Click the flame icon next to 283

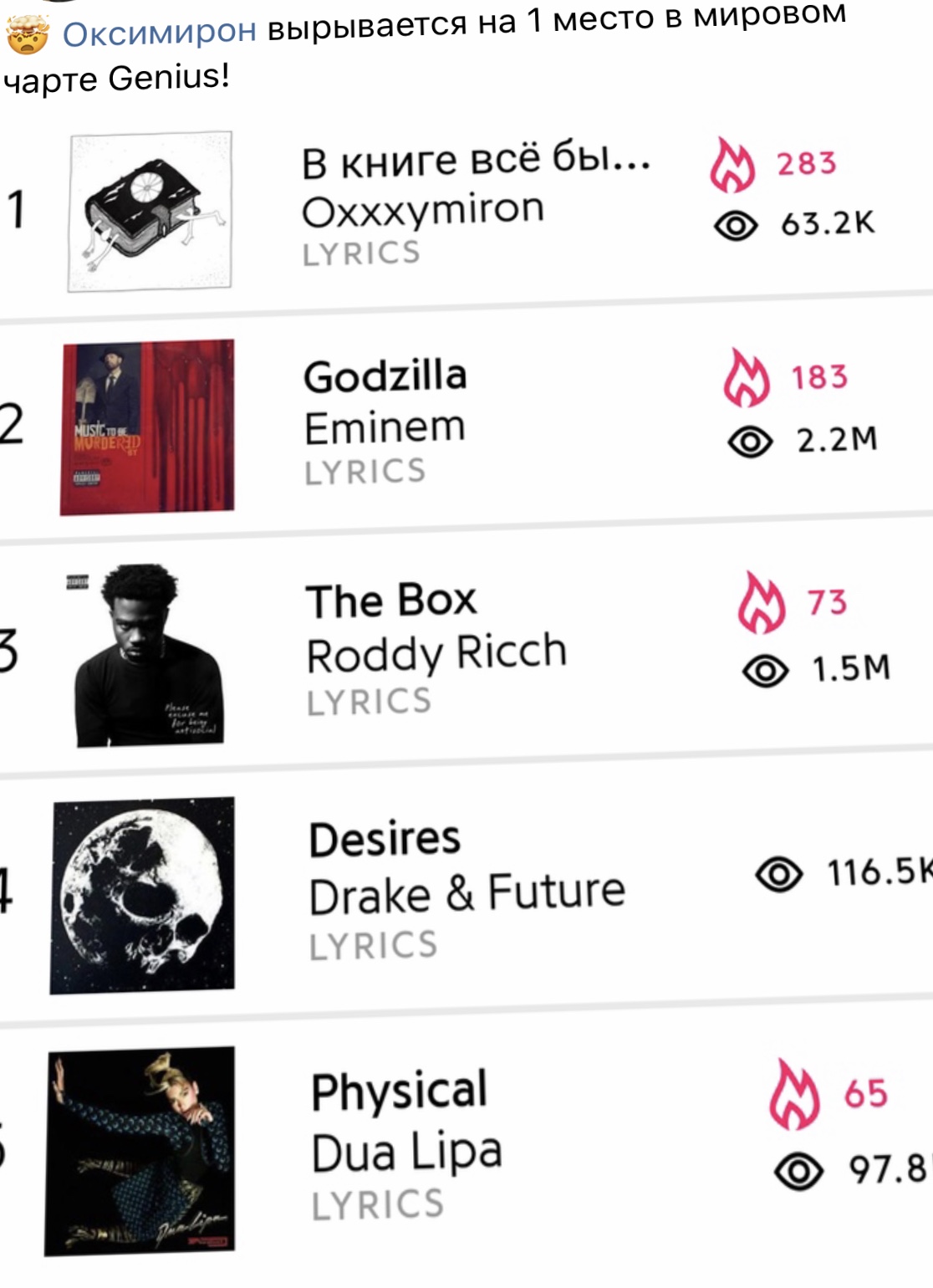coord(732,165)
